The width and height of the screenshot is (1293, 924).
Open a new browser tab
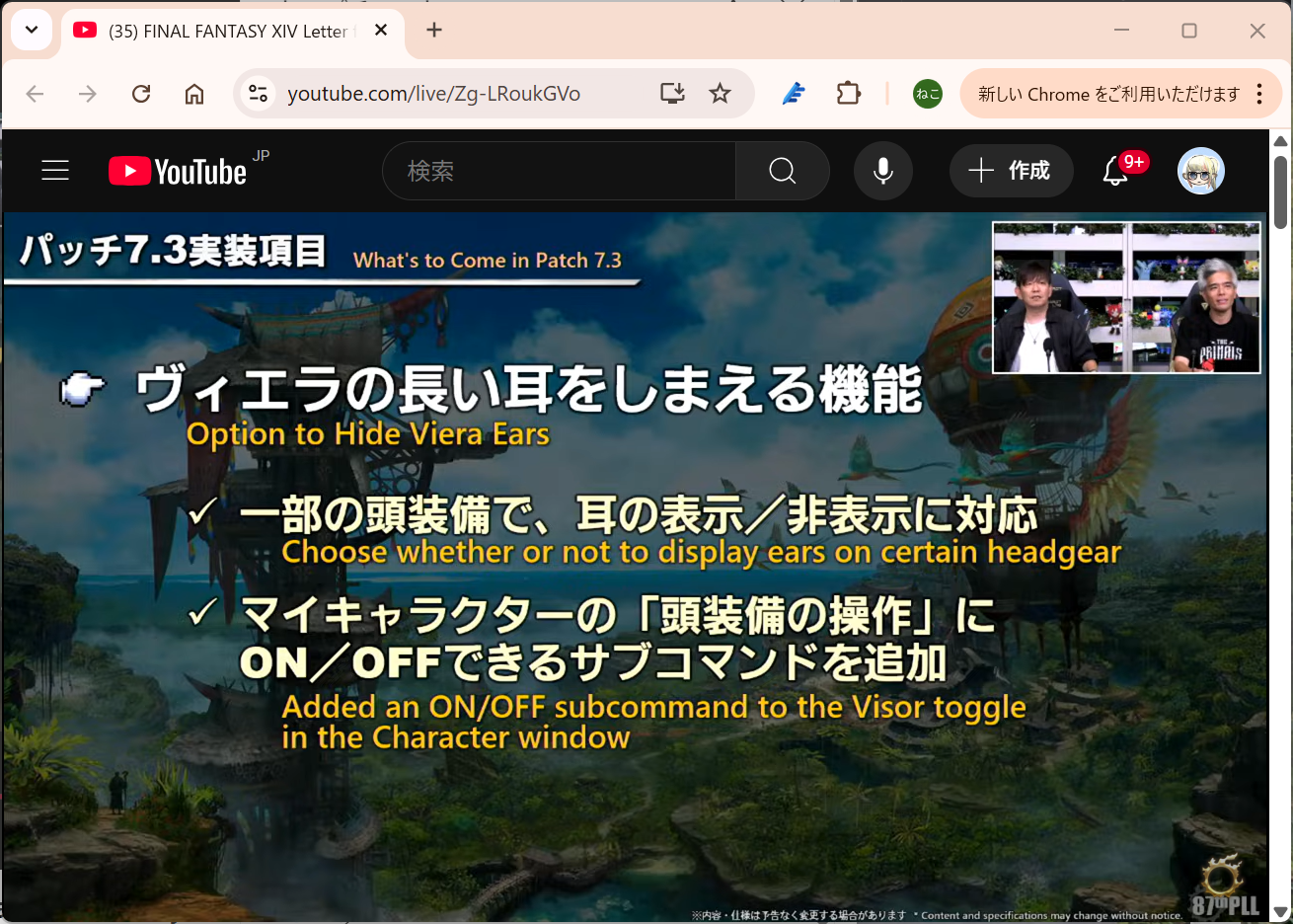coord(434,30)
